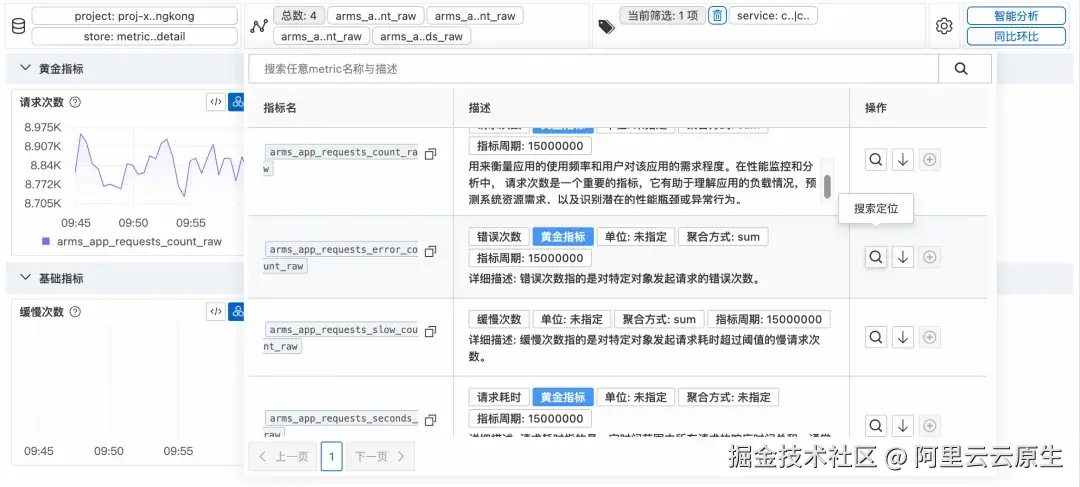Click the 黄金指标 tag in the seconds_raw row
The width and height of the screenshot is (1080, 487).
click(x=563, y=397)
